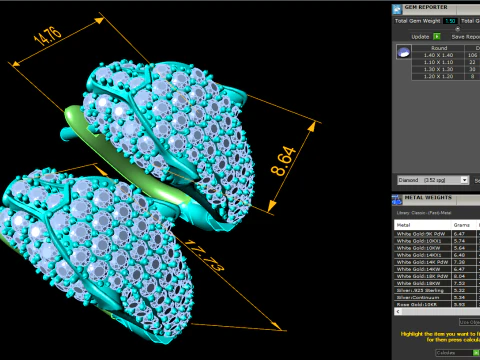480x360 pixels.
Task: Click the Save Report button
Action: pyautogui.click(x=466, y=37)
